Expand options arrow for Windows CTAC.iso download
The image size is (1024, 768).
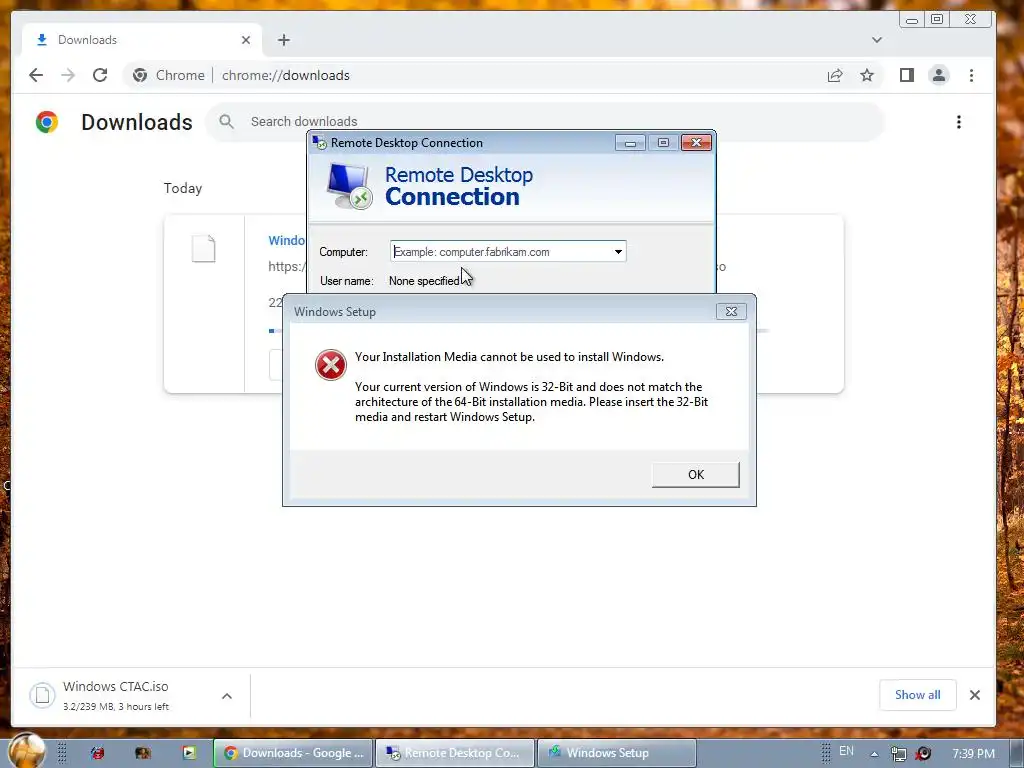click(x=227, y=696)
